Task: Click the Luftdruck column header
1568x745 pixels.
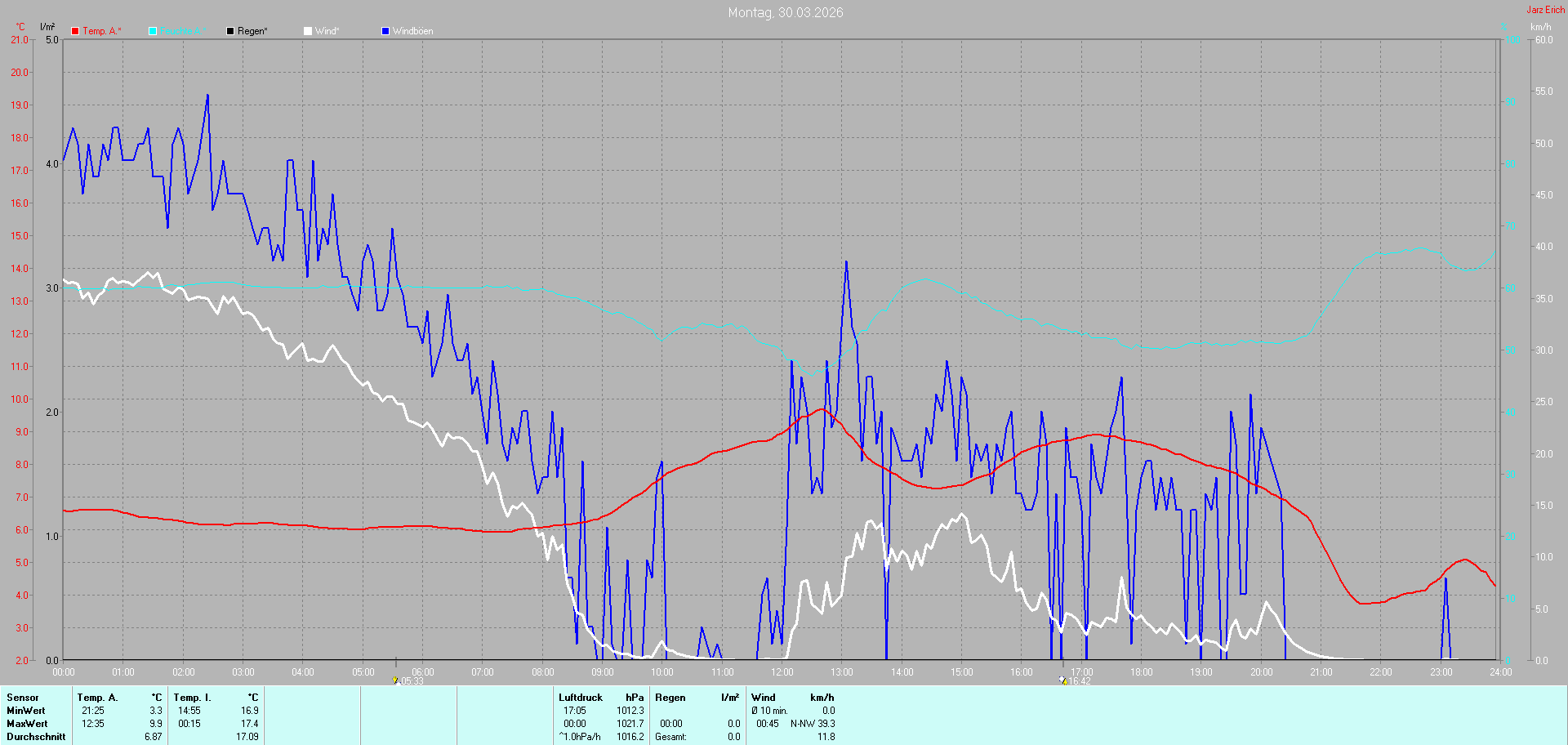Action: [580, 698]
